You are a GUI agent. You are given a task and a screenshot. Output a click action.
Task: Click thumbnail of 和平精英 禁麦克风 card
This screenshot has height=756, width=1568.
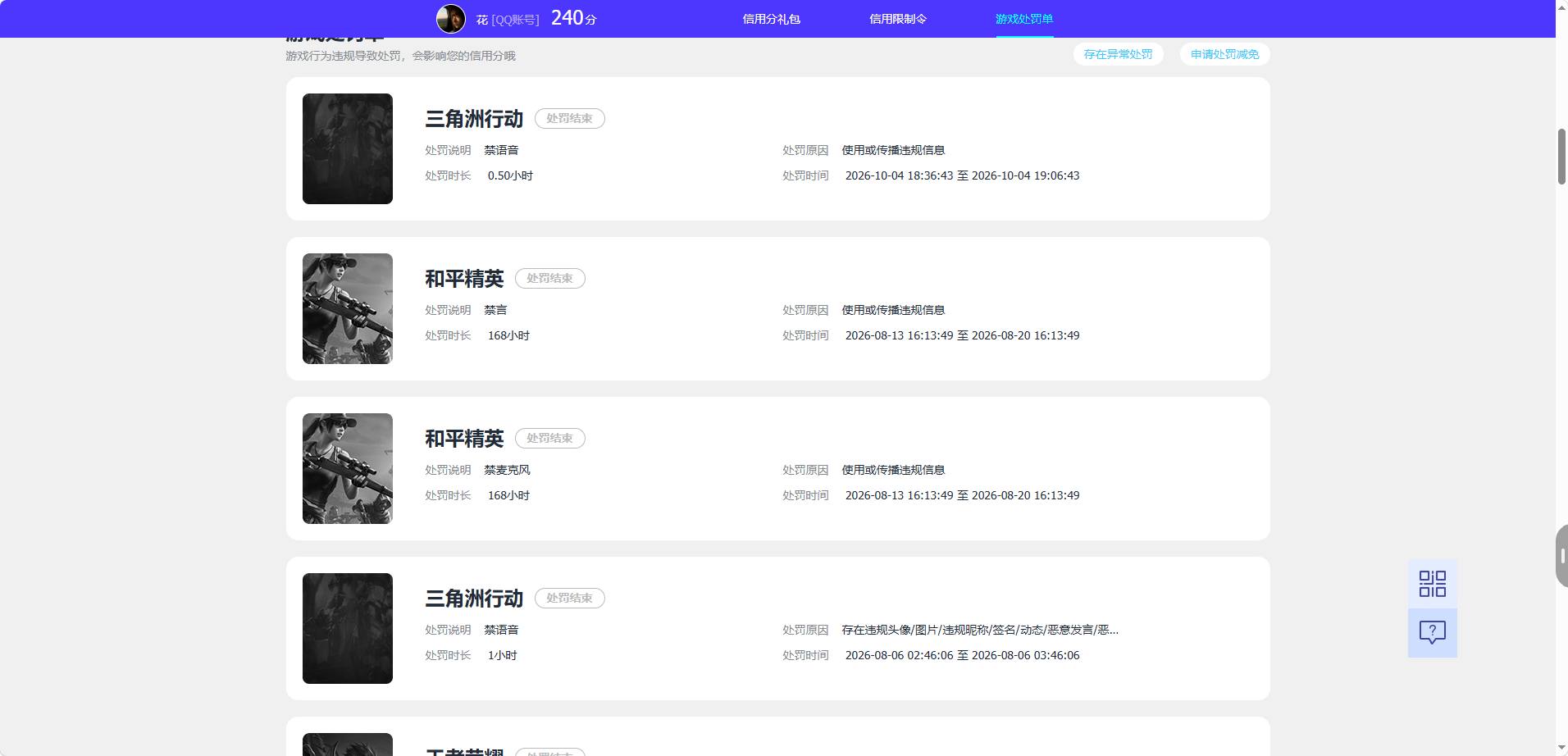(348, 468)
